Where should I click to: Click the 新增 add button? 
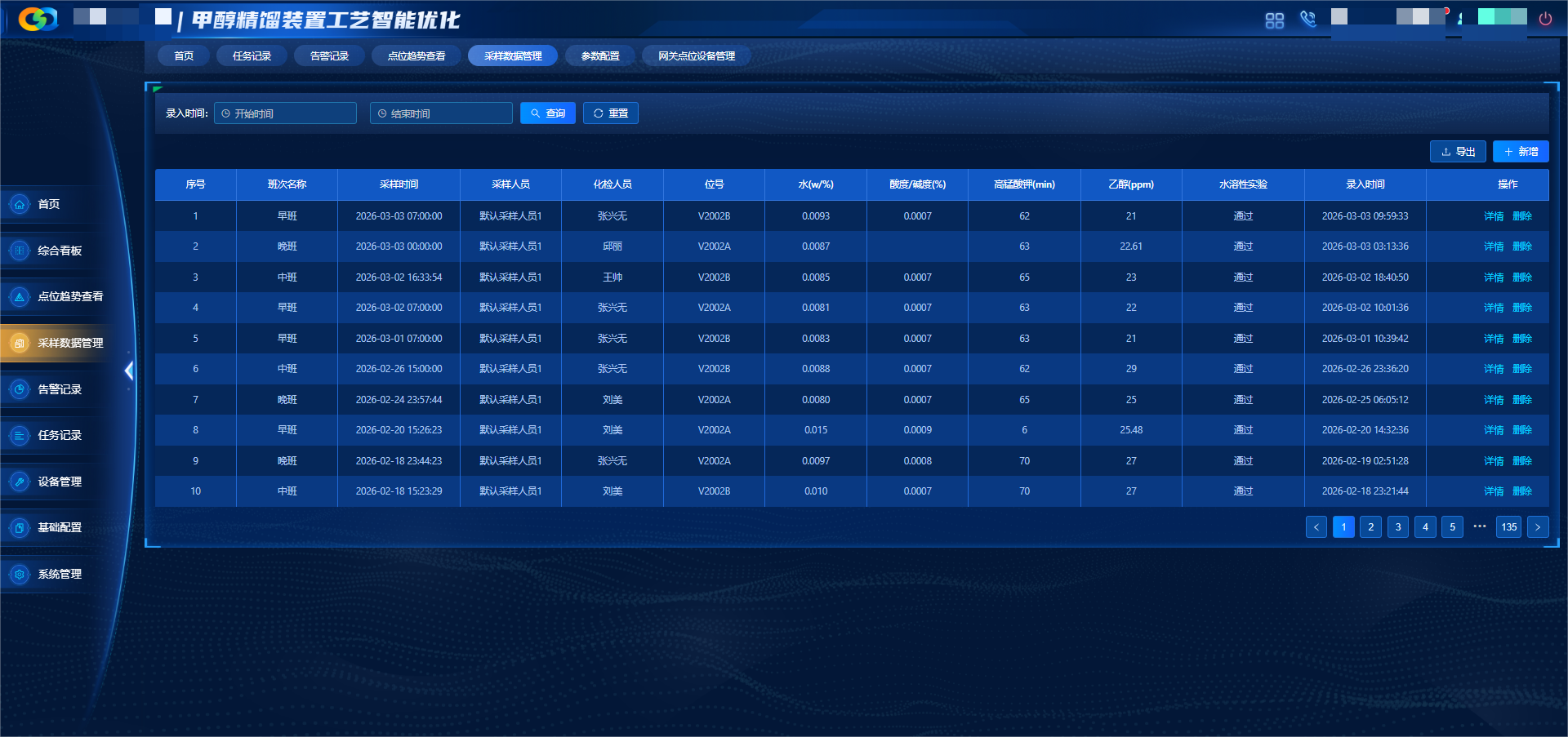[1521, 152]
